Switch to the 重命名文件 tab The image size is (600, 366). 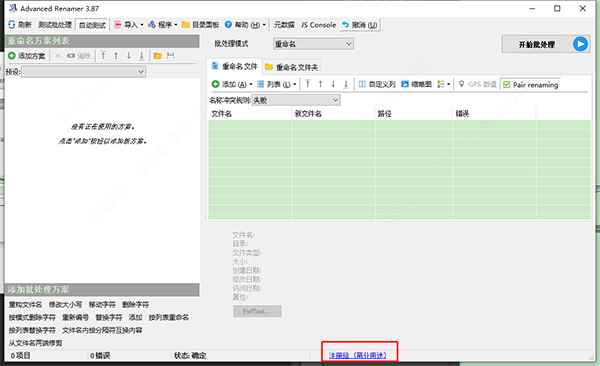click(234, 66)
